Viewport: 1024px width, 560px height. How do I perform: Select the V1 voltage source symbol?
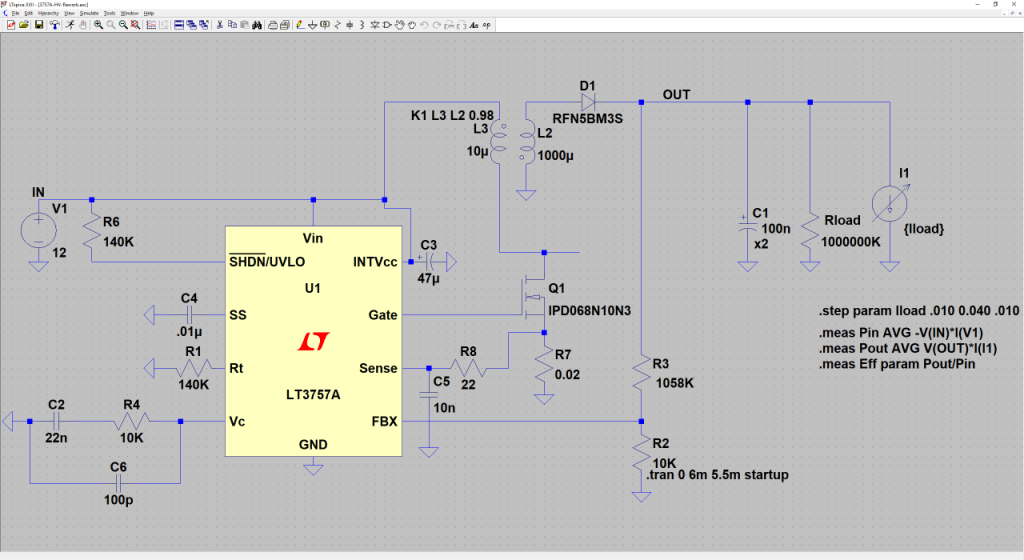click(39, 230)
